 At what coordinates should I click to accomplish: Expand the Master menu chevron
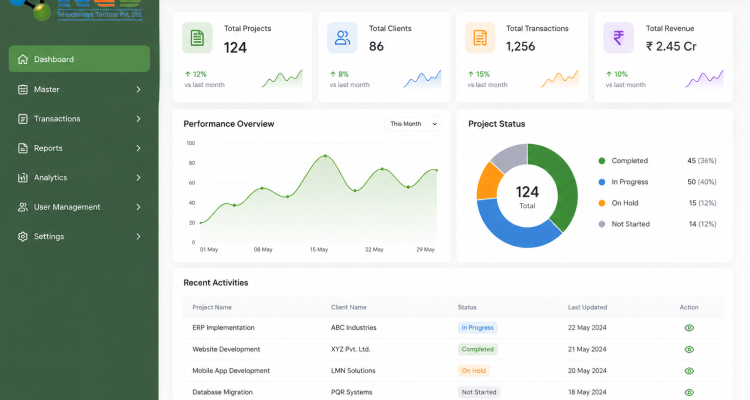[x=138, y=89]
